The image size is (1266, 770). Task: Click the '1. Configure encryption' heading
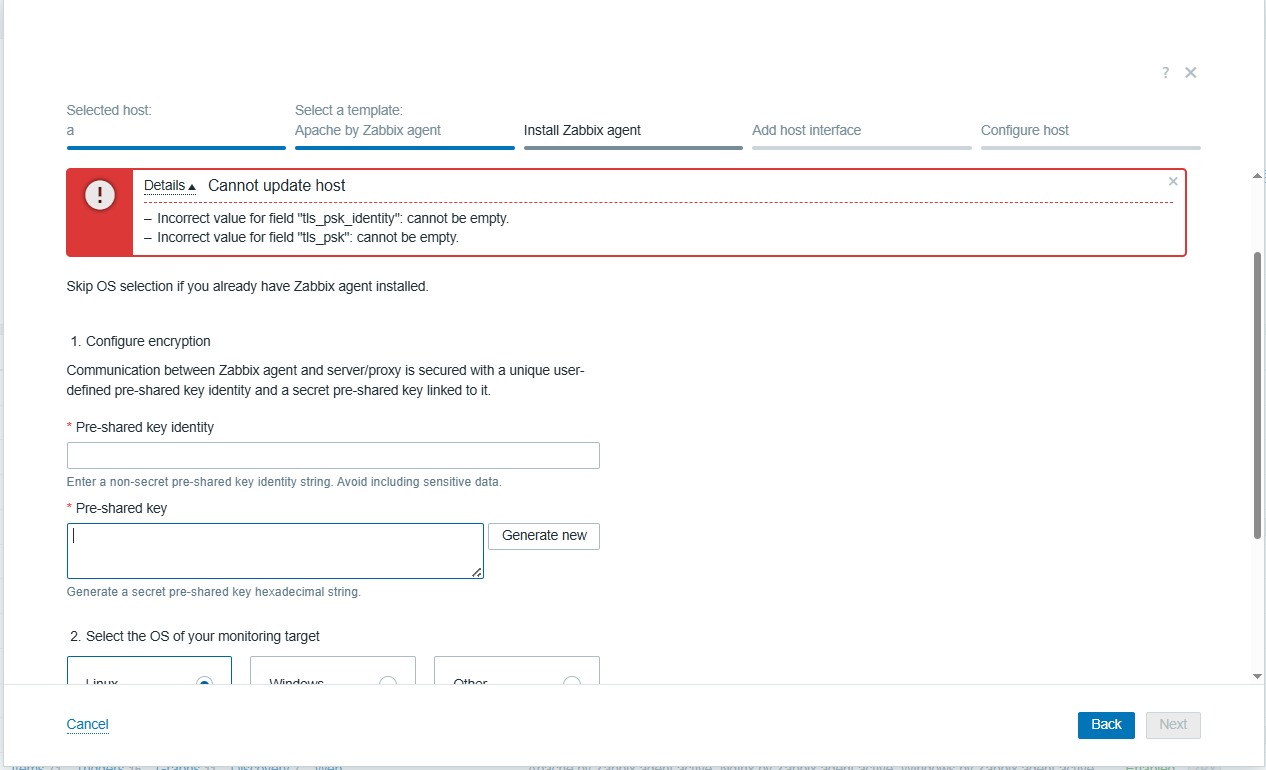pos(141,341)
